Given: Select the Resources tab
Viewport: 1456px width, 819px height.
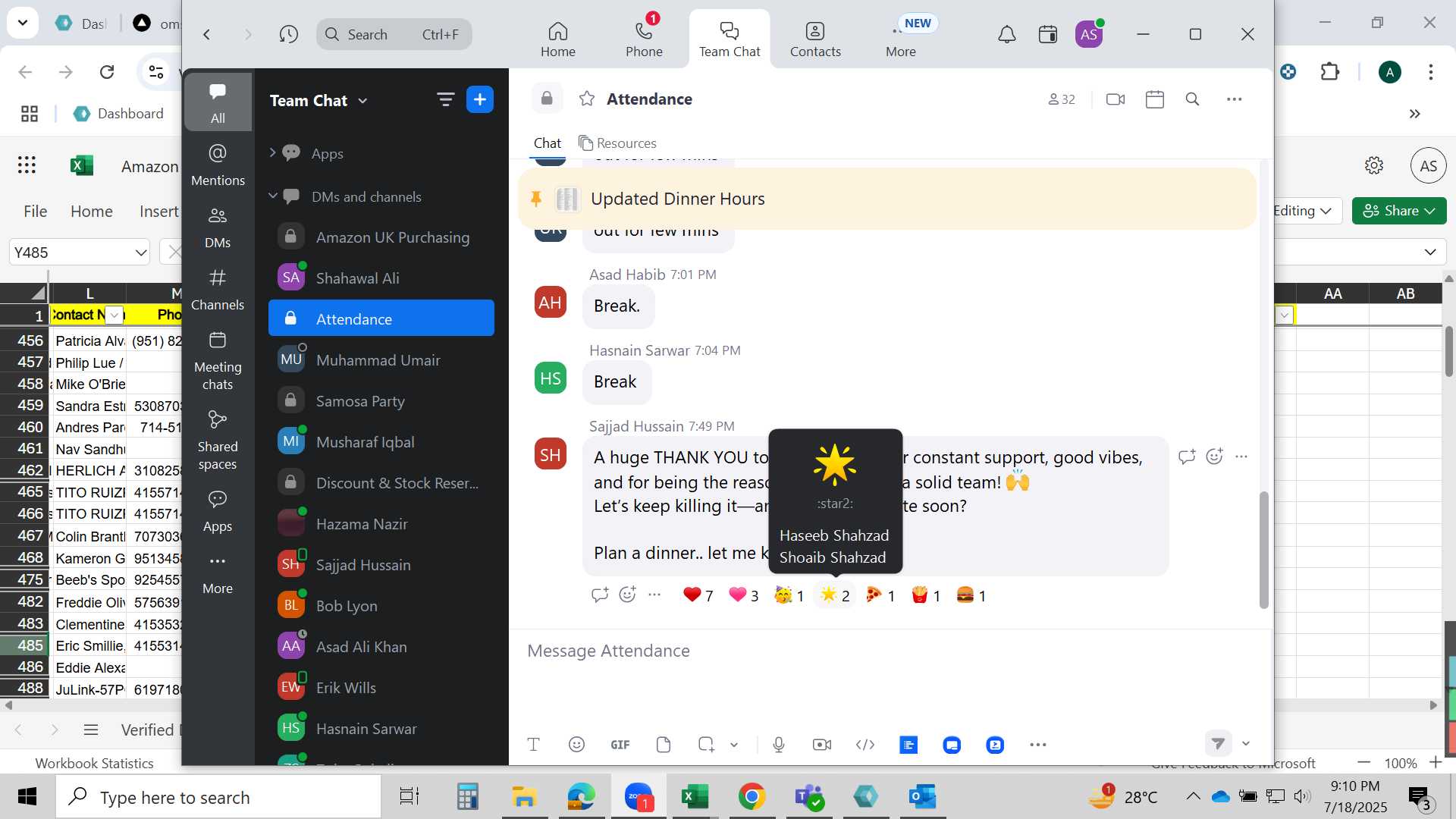Looking at the screenshot, I should 617,143.
